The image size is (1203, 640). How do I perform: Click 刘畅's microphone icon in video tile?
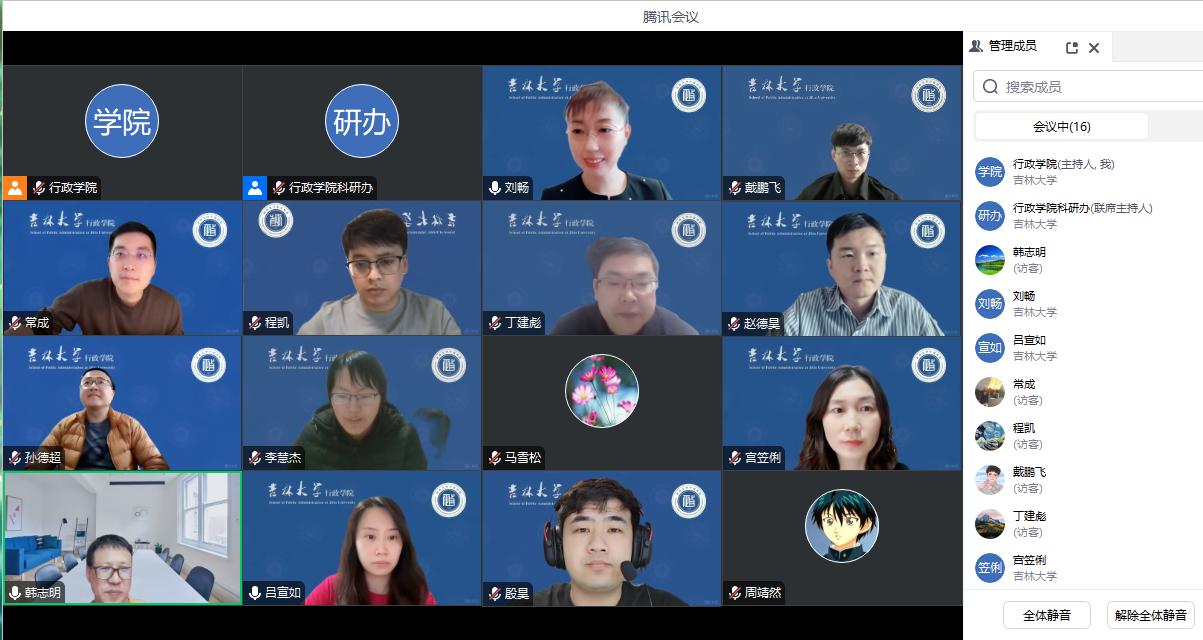pyautogui.click(x=494, y=188)
